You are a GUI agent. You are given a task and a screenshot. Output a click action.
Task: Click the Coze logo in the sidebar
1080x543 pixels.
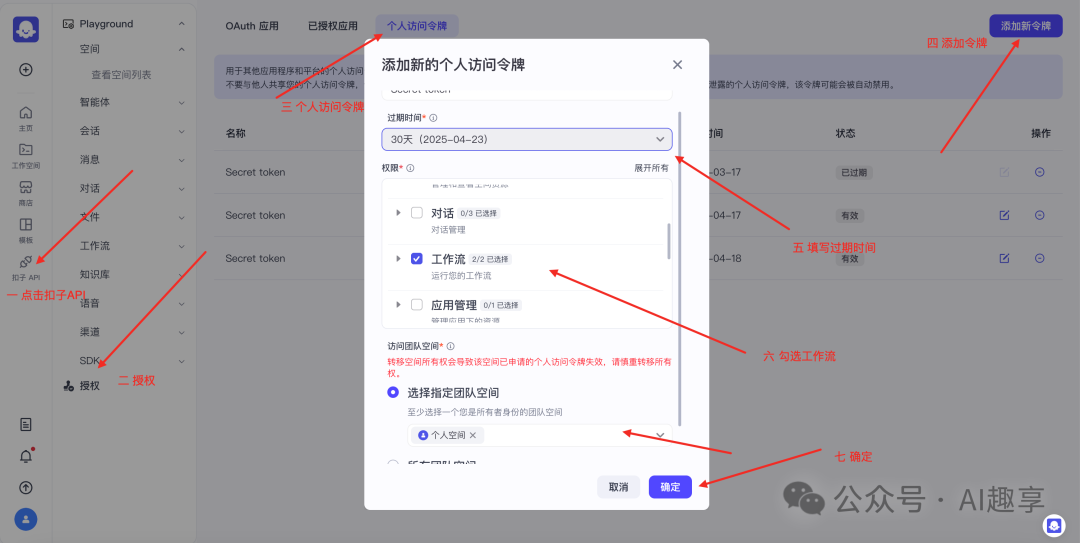coord(25,29)
